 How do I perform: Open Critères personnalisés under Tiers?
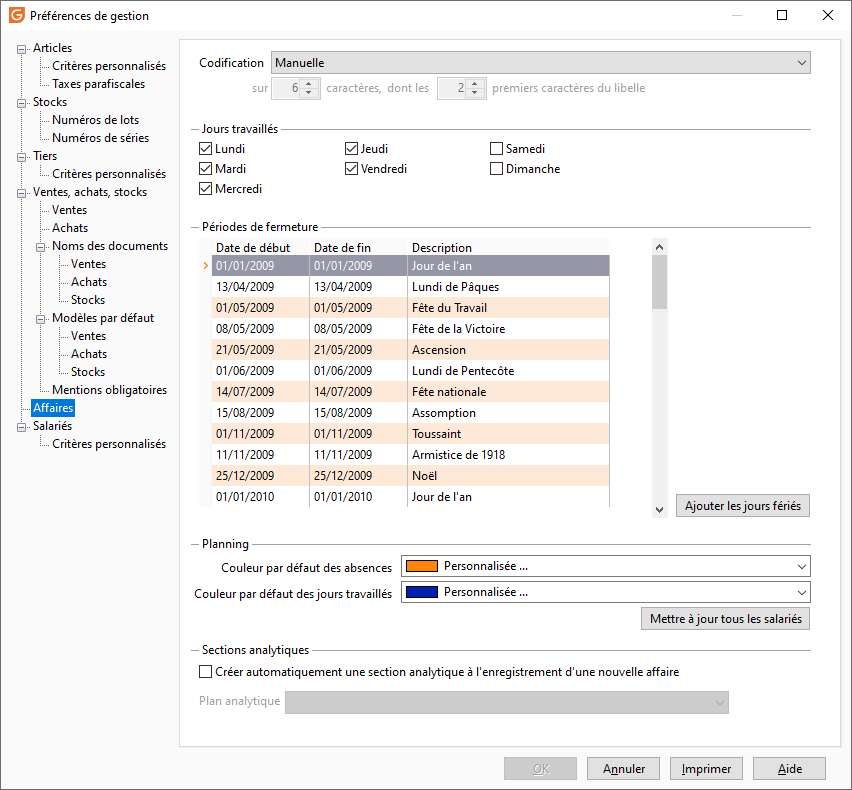(109, 173)
